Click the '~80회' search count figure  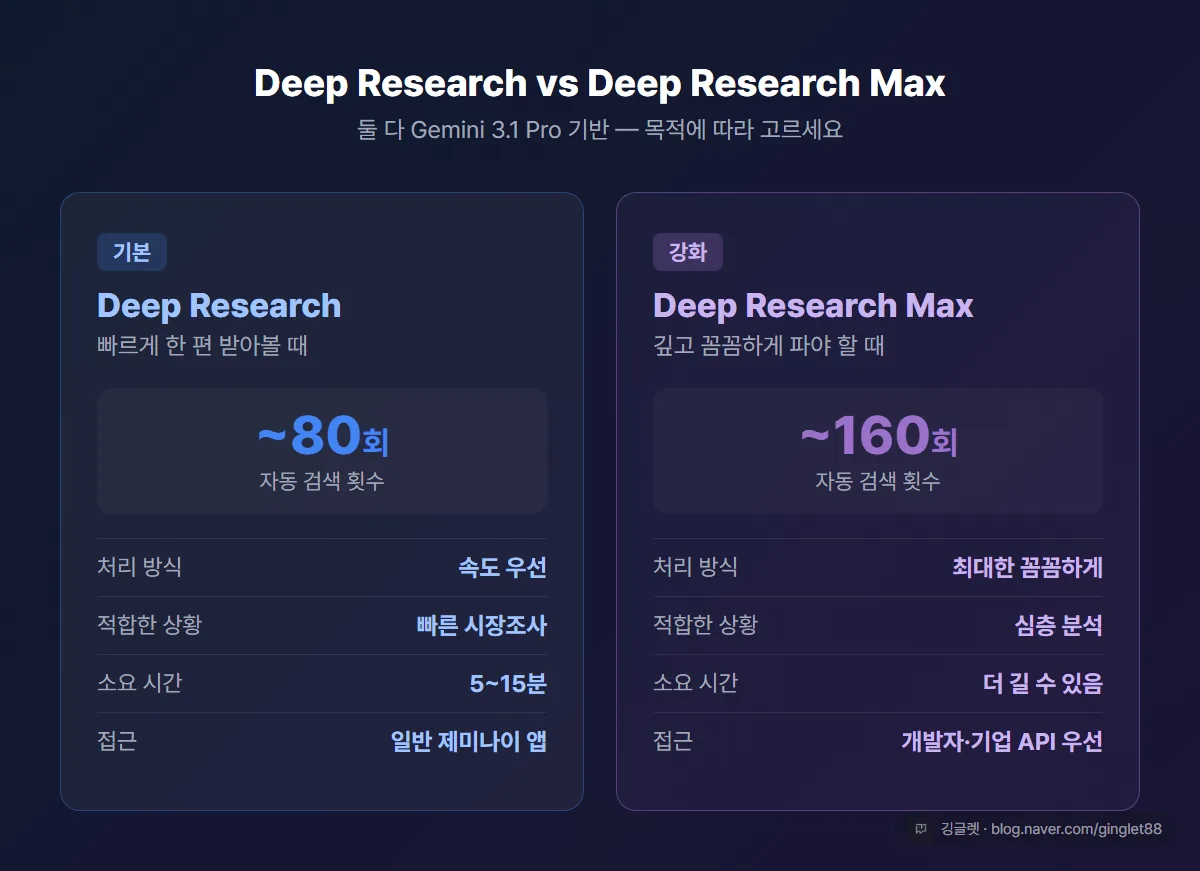pyautogui.click(x=322, y=436)
